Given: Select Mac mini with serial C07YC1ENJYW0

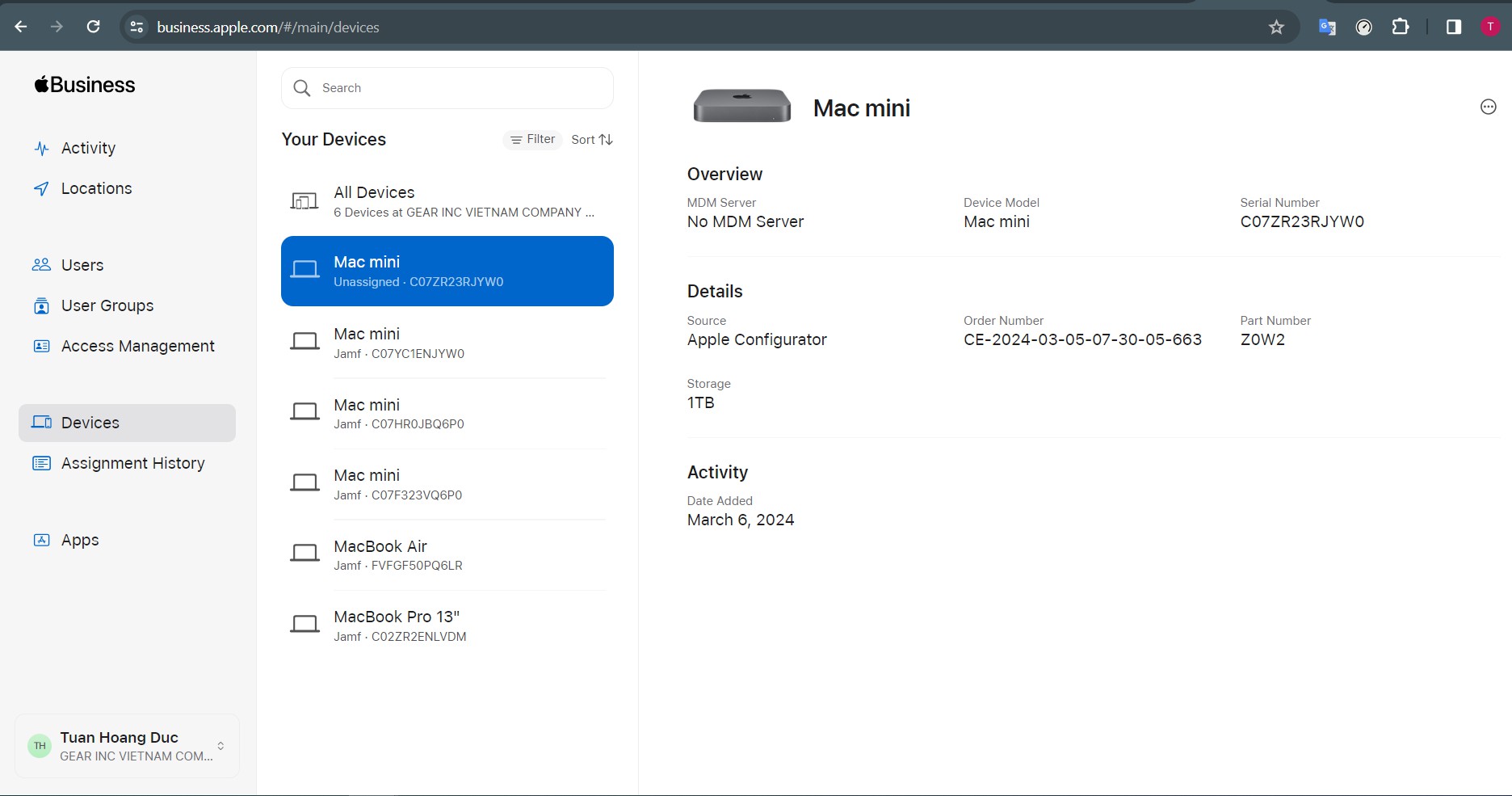Looking at the screenshot, I should pyautogui.click(x=447, y=343).
